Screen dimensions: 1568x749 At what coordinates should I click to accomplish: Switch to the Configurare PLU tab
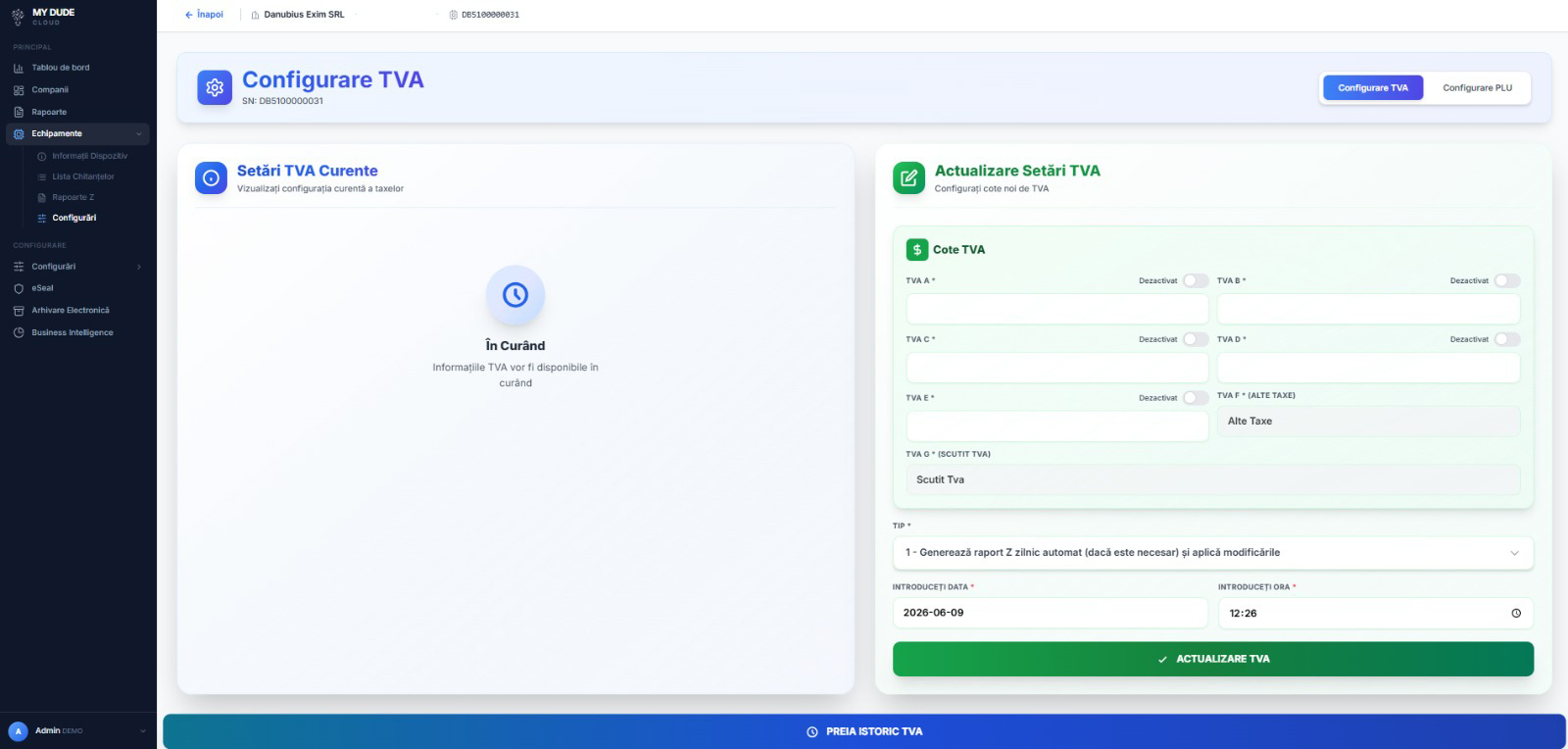pyautogui.click(x=1477, y=88)
